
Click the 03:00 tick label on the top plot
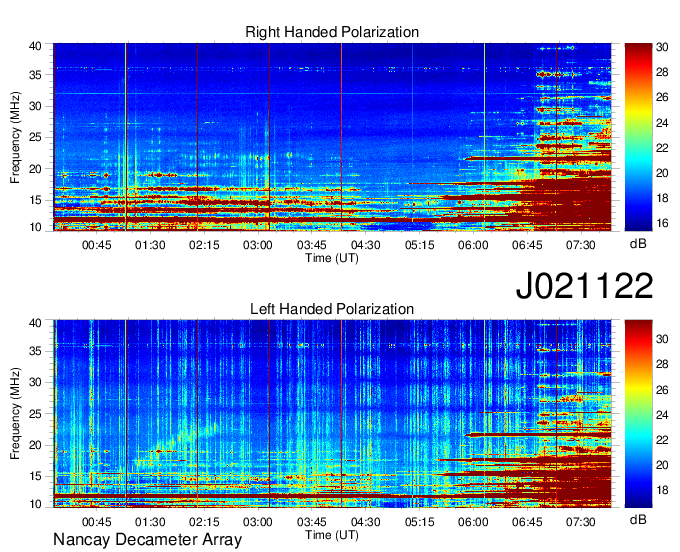(258, 245)
